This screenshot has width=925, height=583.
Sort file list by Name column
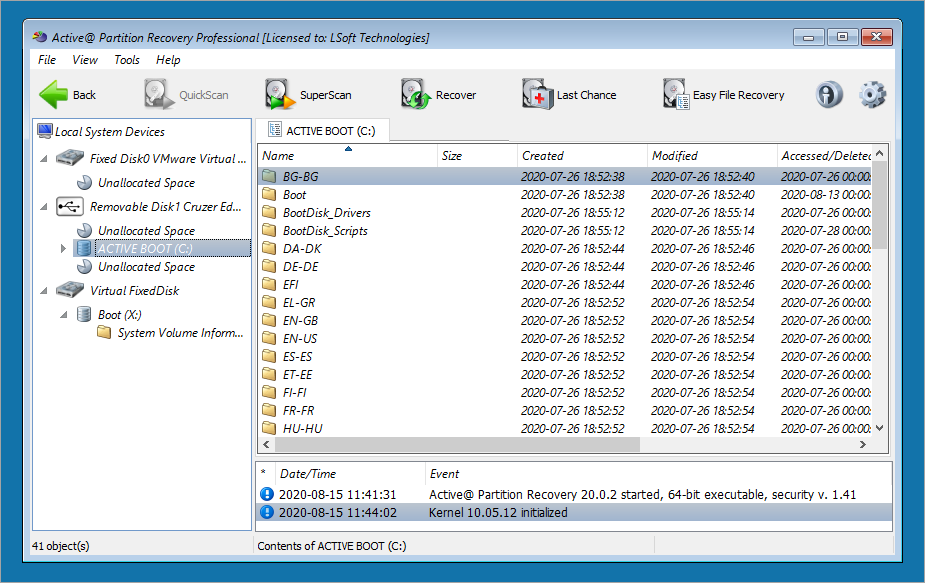coord(347,156)
